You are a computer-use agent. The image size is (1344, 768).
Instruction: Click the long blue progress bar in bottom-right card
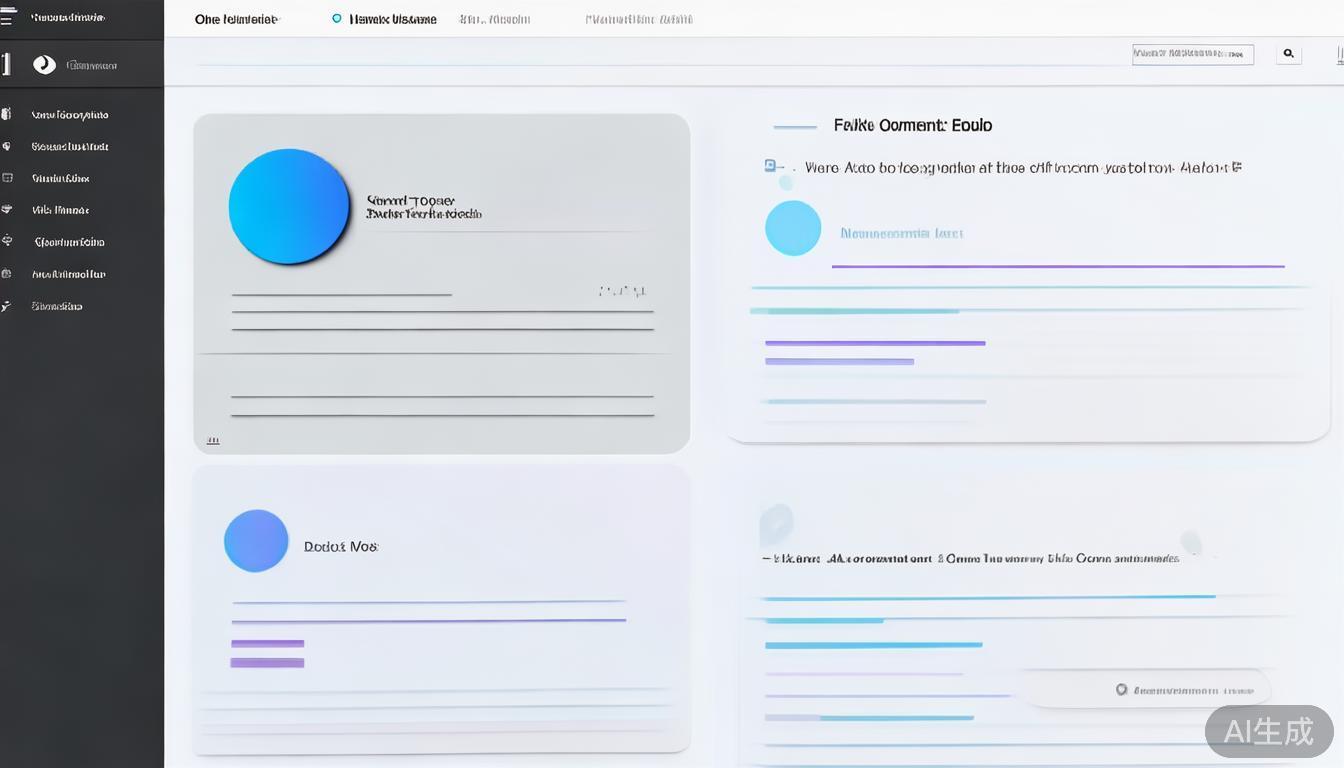coord(987,597)
